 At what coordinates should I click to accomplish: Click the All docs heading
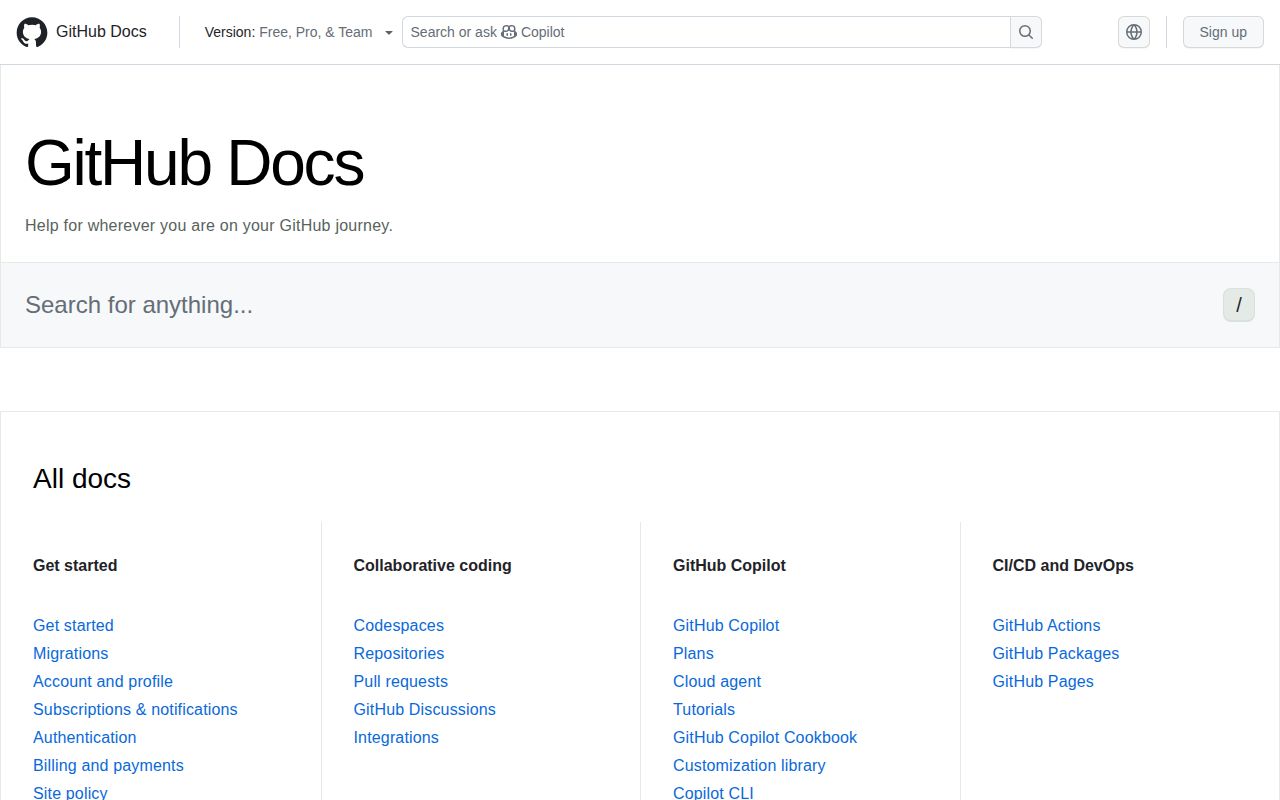tap(82, 478)
